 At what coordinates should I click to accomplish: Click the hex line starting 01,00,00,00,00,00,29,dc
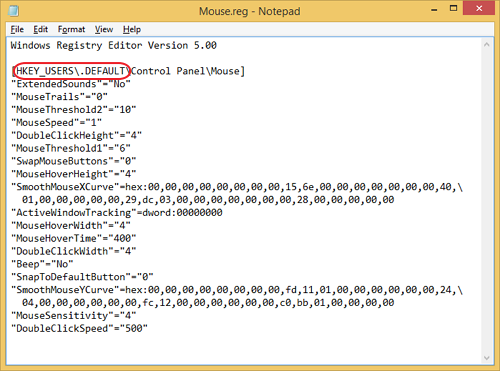pos(208,200)
